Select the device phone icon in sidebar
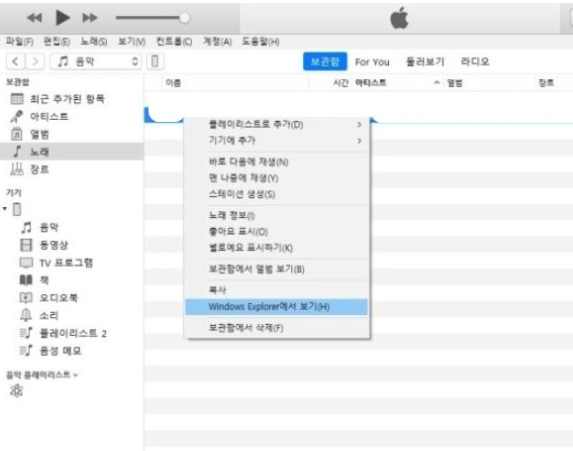573x451 pixels. [17, 209]
